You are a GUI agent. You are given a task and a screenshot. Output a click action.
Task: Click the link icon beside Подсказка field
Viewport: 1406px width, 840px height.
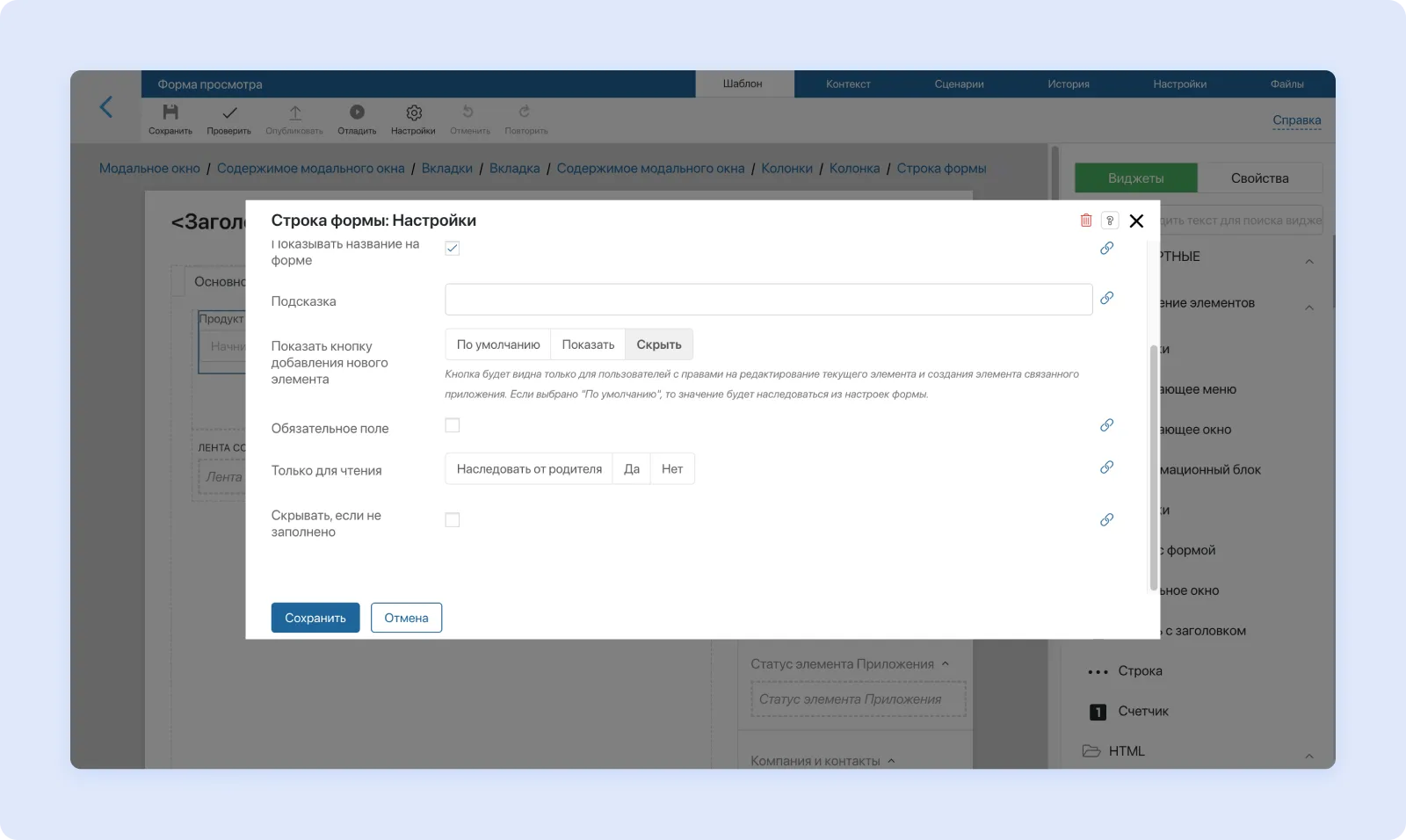[1106, 298]
